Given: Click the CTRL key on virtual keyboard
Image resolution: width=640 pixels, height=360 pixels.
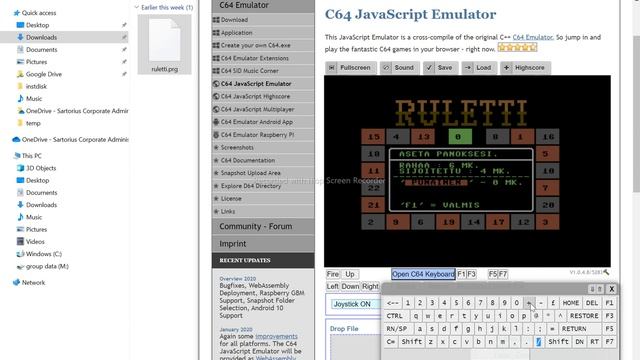Looking at the screenshot, I should (x=394, y=316).
